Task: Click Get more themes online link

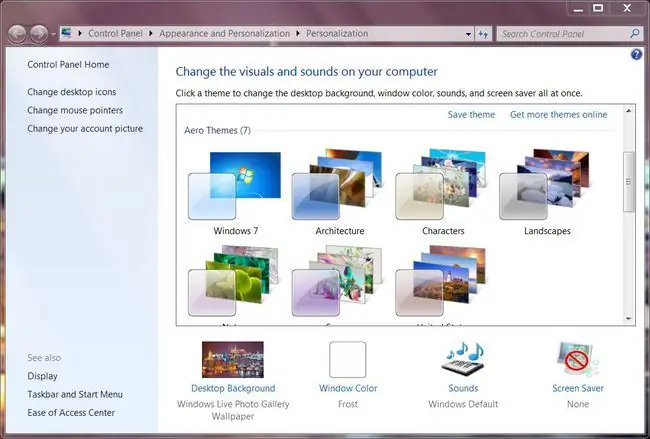Action: click(558, 115)
